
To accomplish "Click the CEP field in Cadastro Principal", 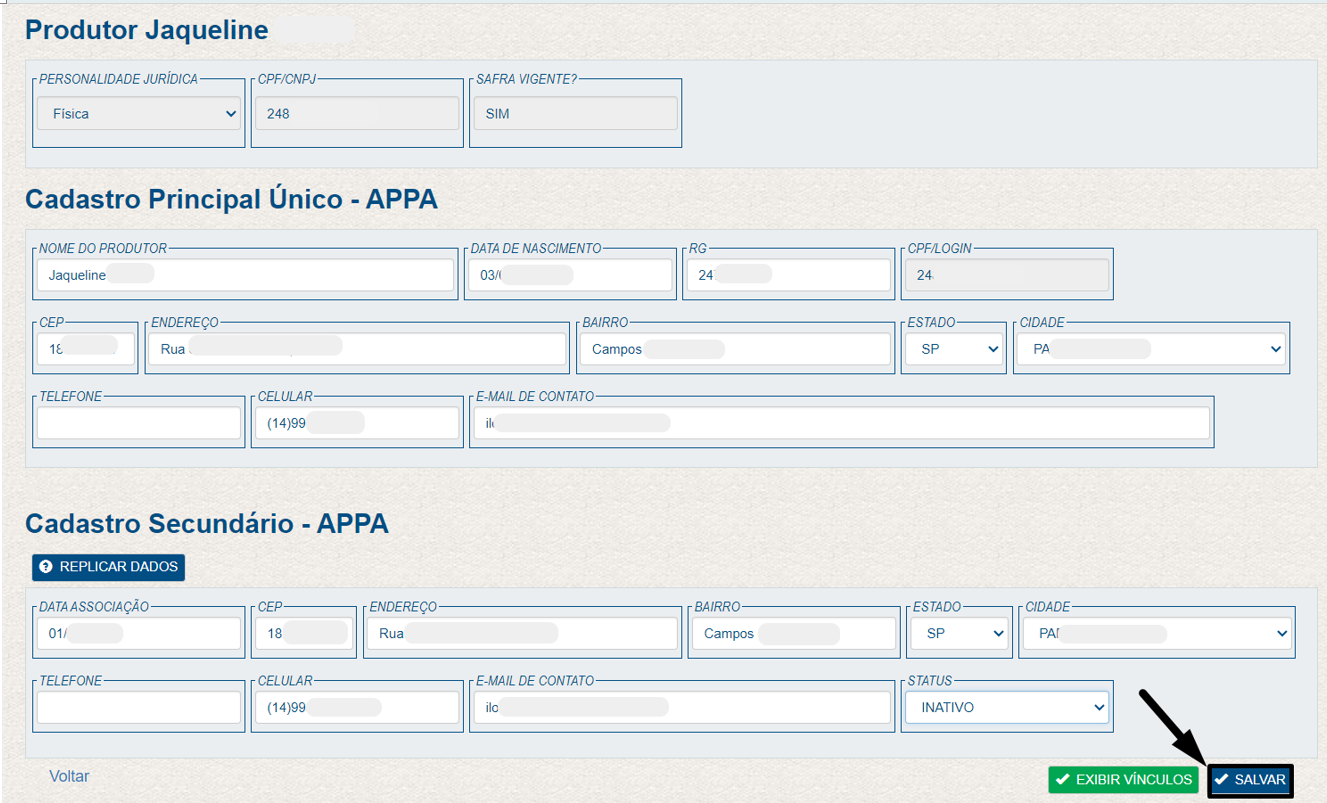I will pos(85,349).
